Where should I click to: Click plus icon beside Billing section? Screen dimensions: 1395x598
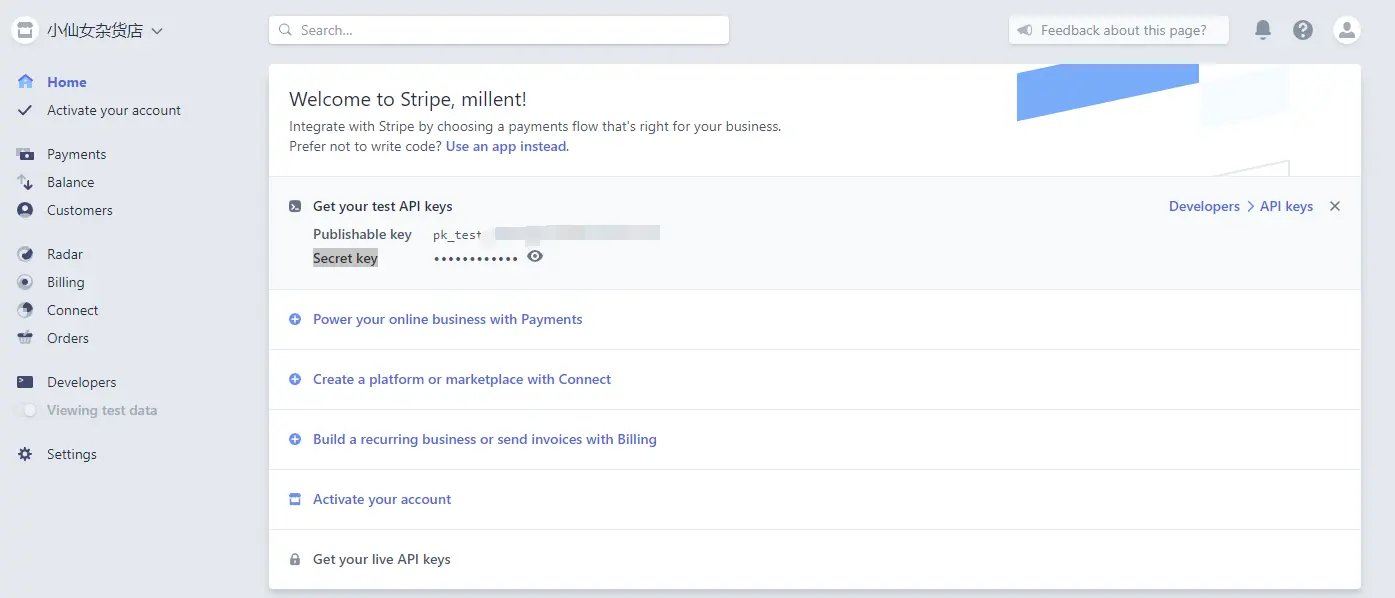[295, 439]
